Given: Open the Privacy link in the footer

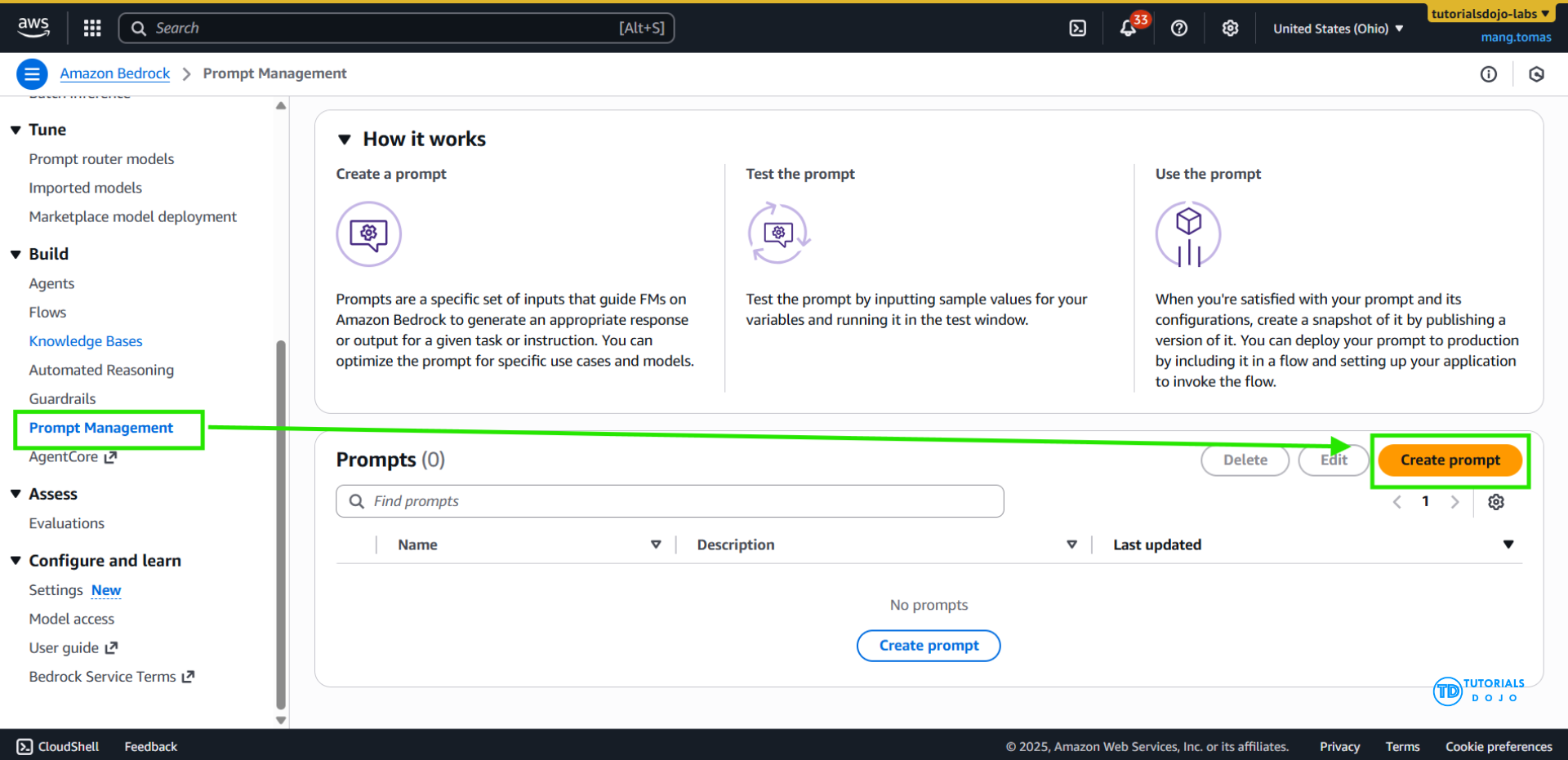Looking at the screenshot, I should coord(1339,745).
